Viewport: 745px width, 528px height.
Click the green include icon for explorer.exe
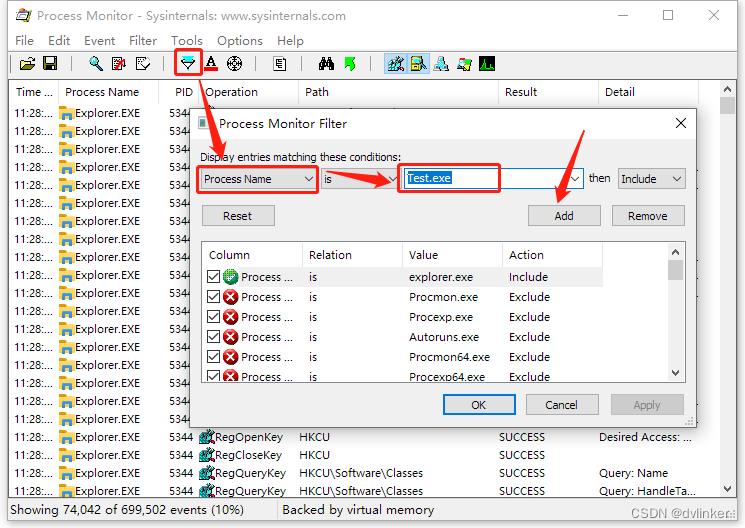point(230,277)
